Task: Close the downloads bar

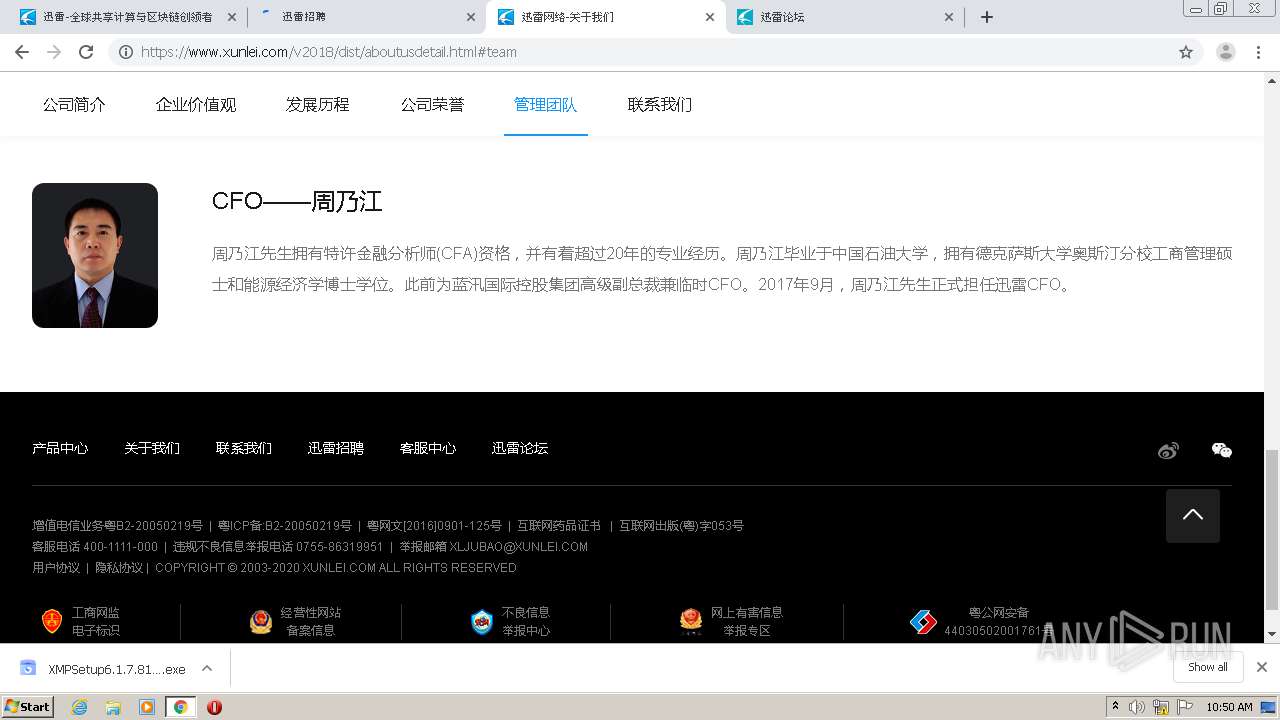Action: point(1262,667)
